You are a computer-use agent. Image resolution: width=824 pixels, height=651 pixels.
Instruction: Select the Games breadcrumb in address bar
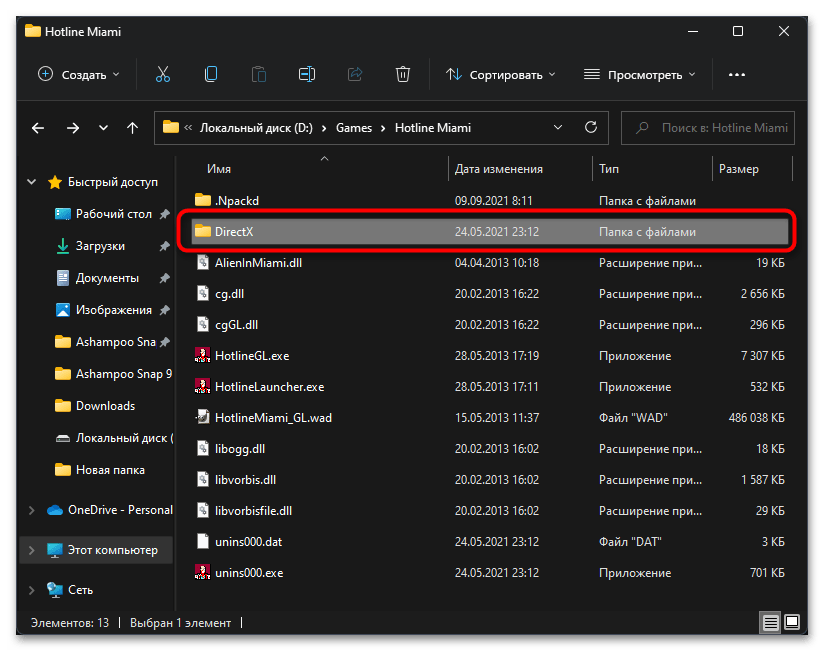(353, 128)
